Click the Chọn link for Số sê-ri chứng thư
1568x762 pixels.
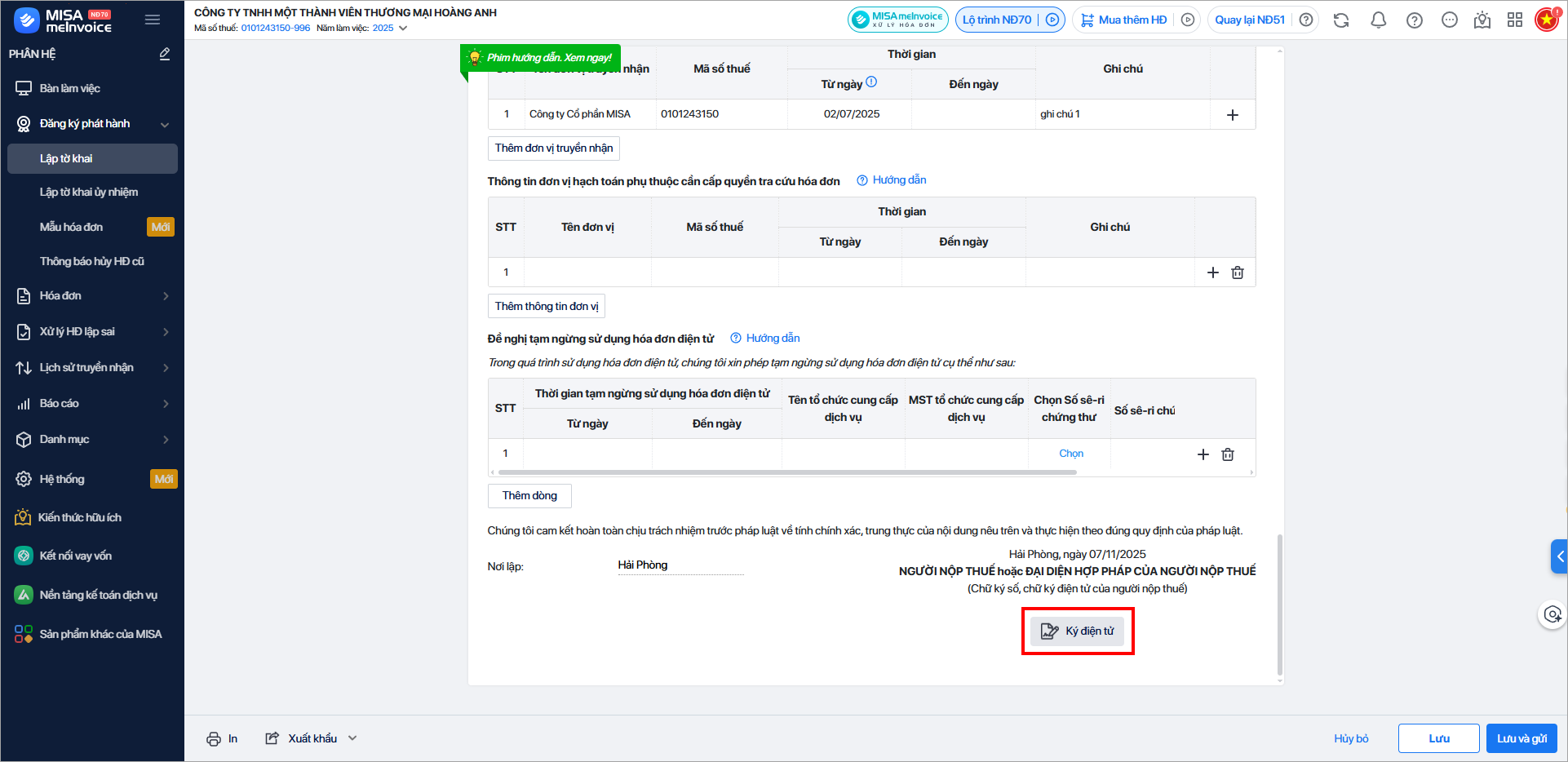(1070, 454)
